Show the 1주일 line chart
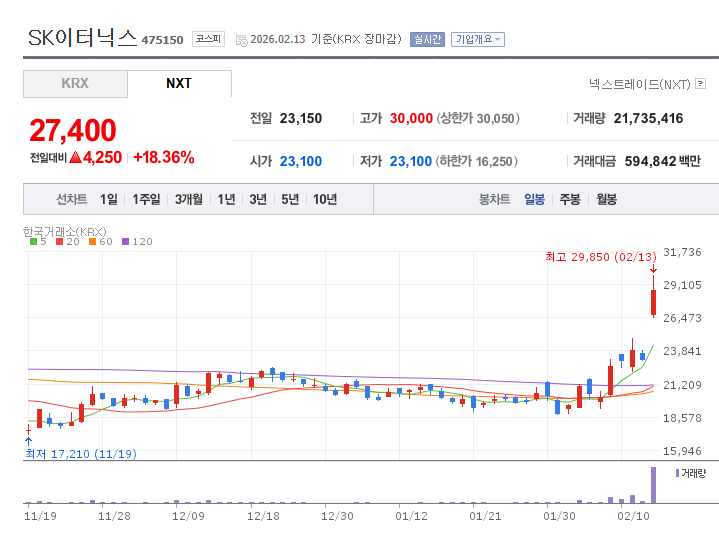The height and width of the screenshot is (535, 719). click(x=146, y=199)
